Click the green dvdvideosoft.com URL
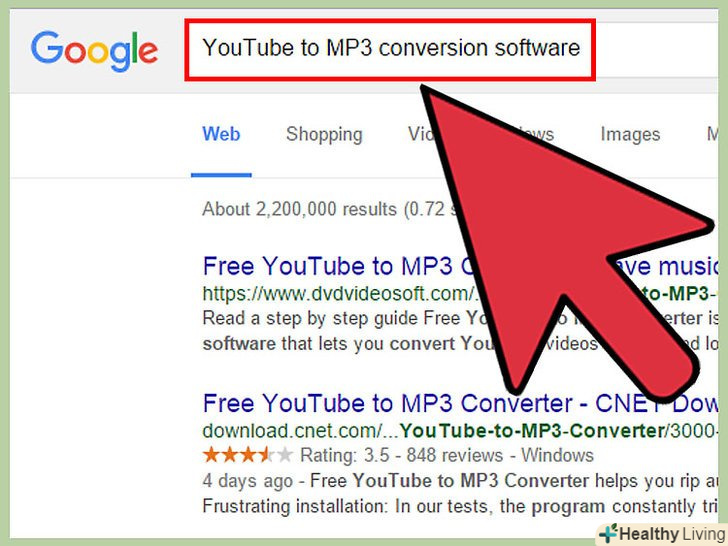 click(x=339, y=294)
